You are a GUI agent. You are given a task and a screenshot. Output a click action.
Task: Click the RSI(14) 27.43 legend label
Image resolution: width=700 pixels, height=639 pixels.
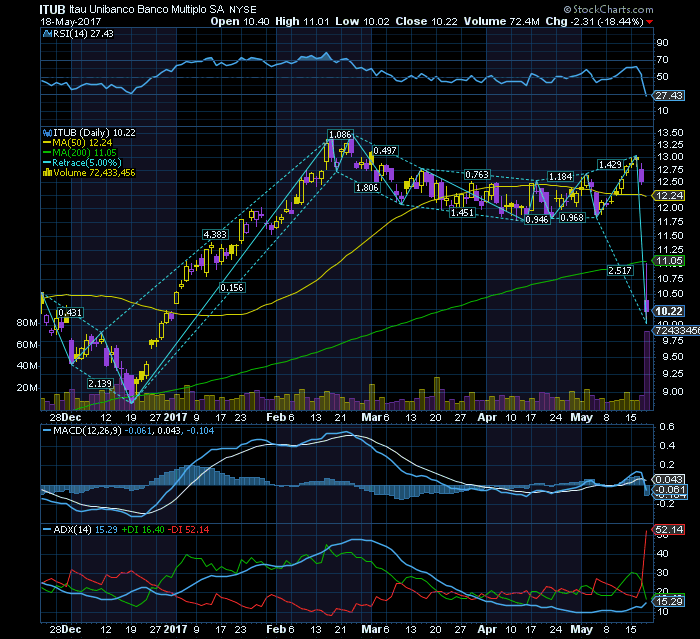pyautogui.click(x=83, y=33)
